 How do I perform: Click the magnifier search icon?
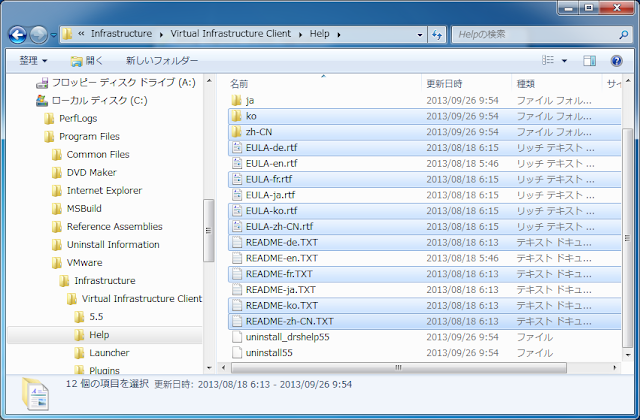[624, 35]
